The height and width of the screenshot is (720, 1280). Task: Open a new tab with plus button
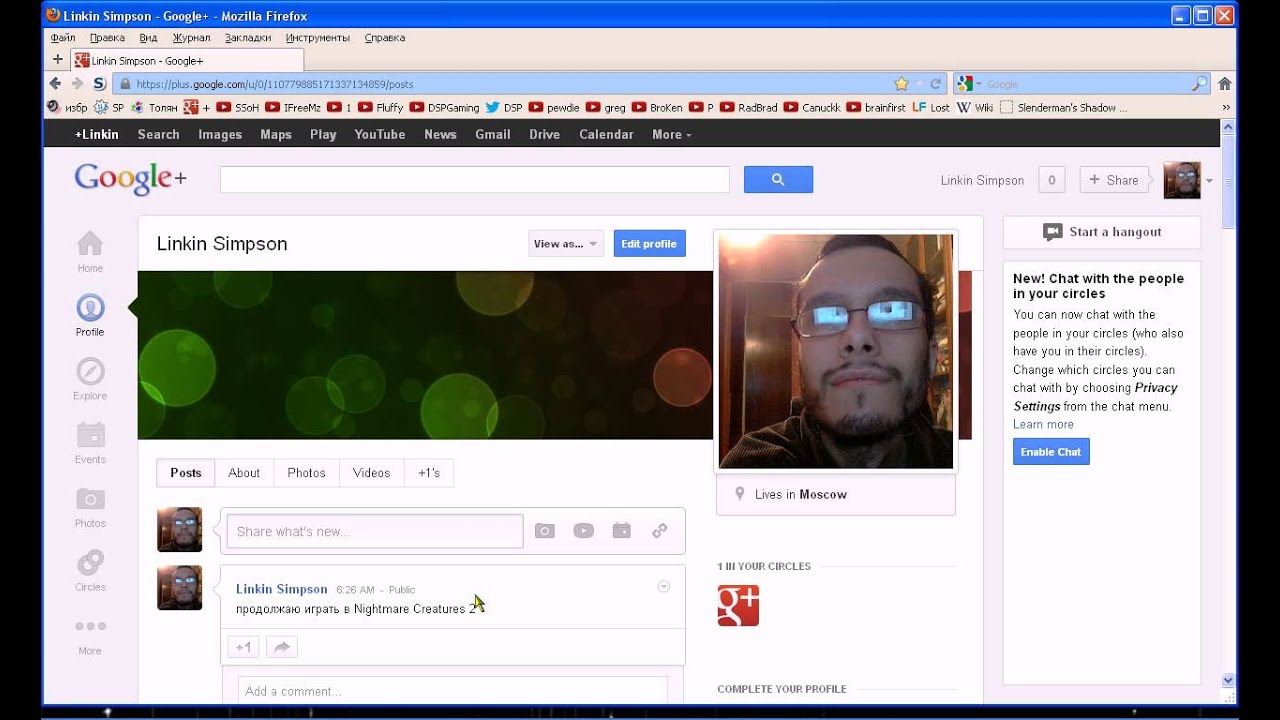click(57, 60)
